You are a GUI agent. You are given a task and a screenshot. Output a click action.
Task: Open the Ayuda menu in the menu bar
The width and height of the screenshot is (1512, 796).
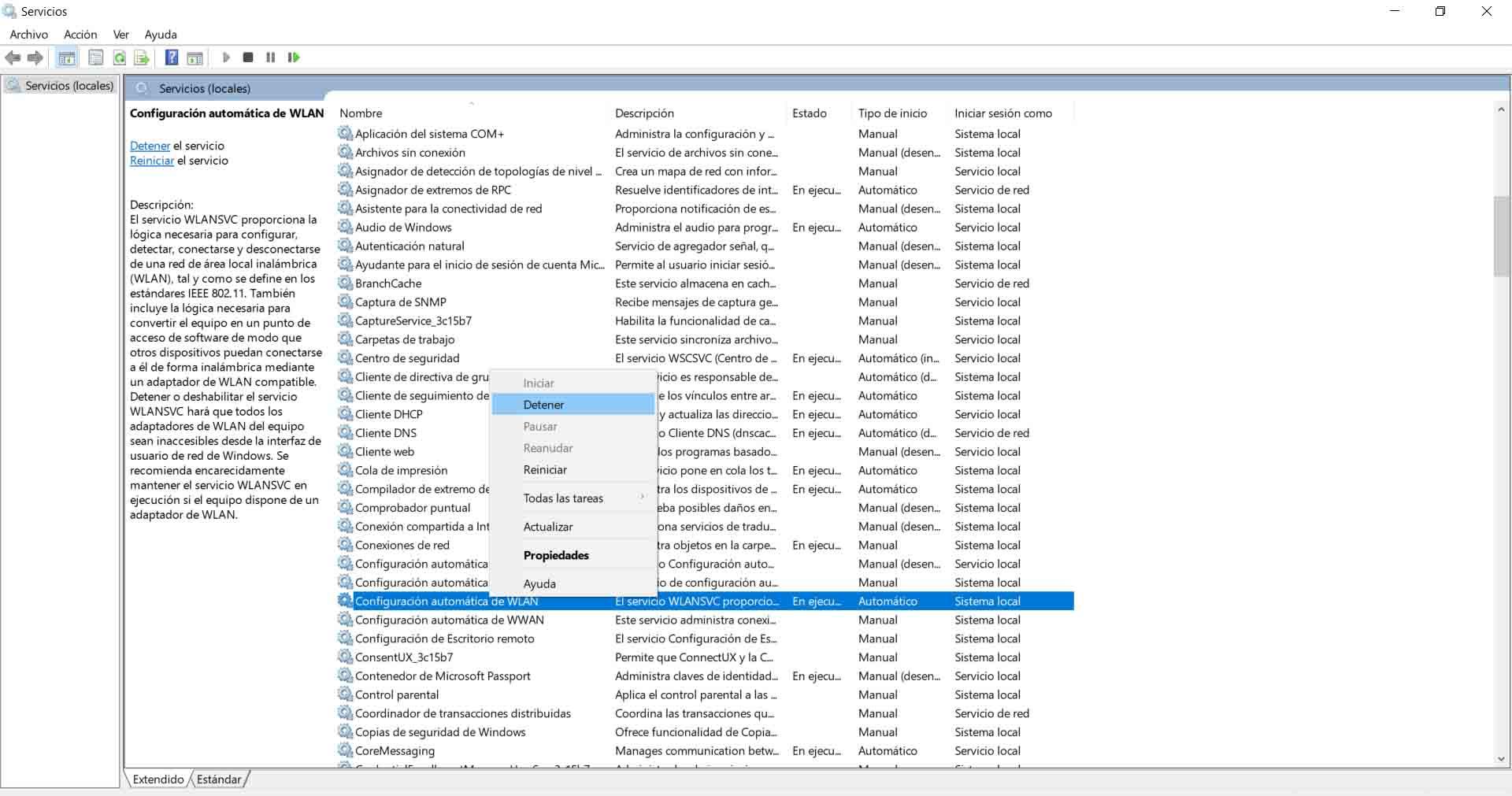pos(161,35)
